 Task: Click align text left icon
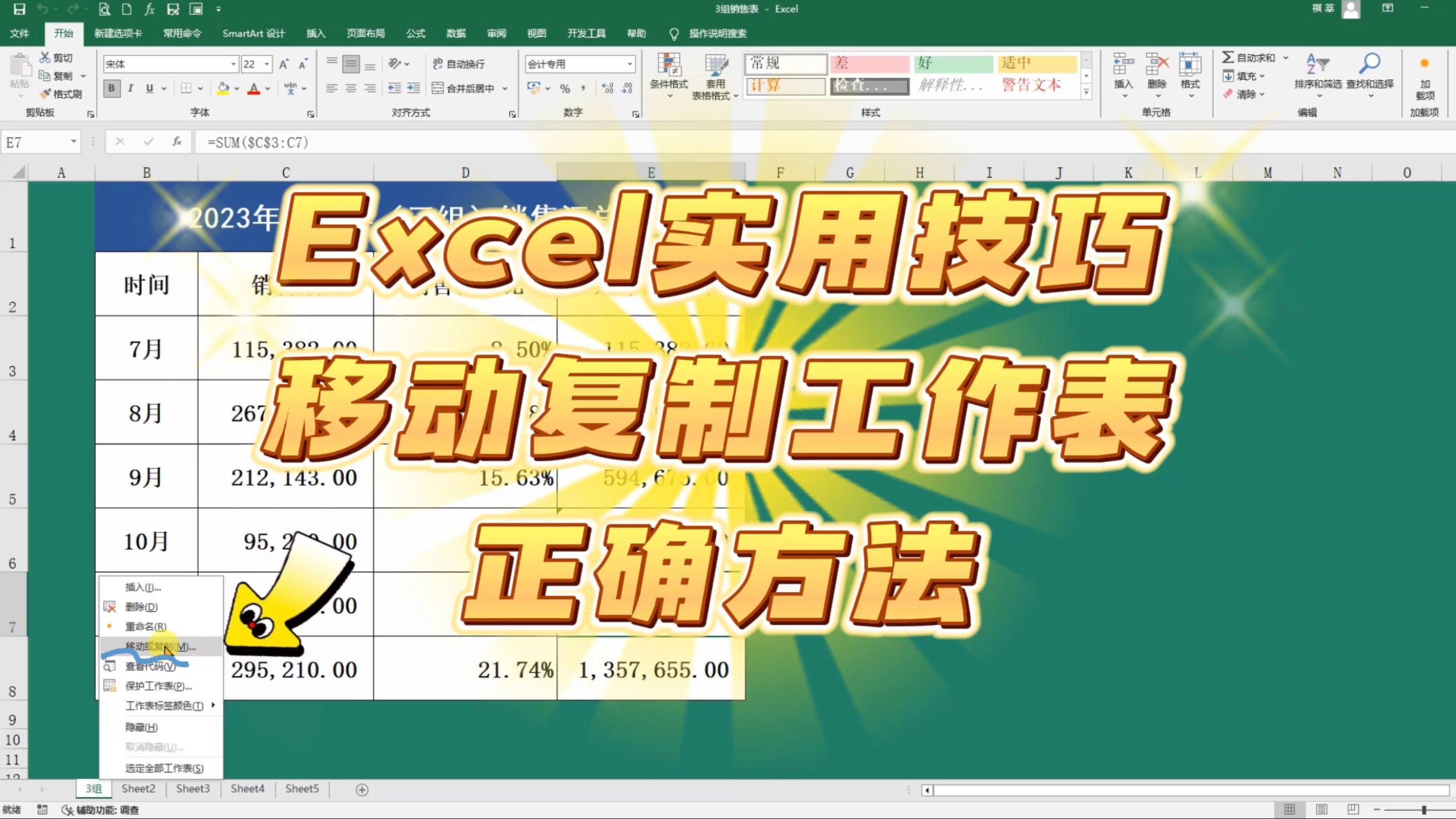(x=332, y=88)
